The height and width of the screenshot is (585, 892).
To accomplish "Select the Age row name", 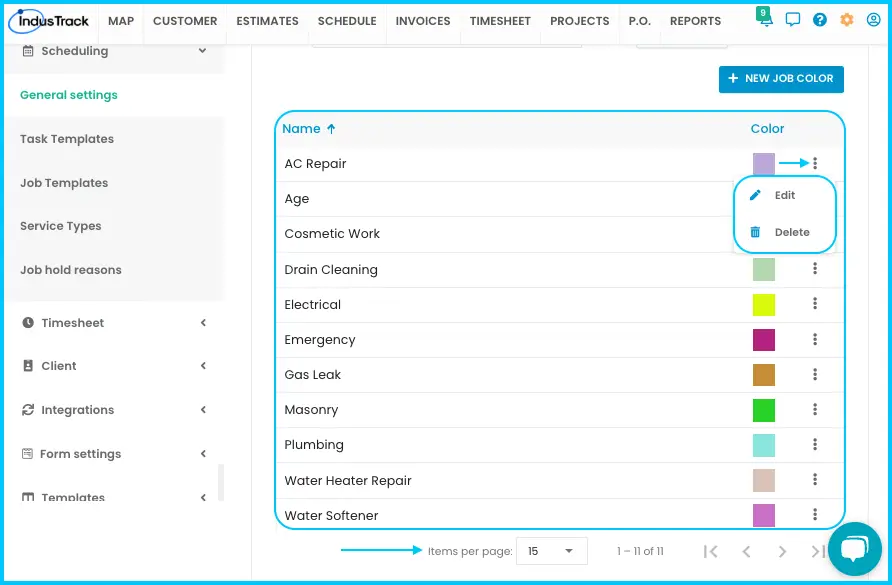I will (296, 199).
